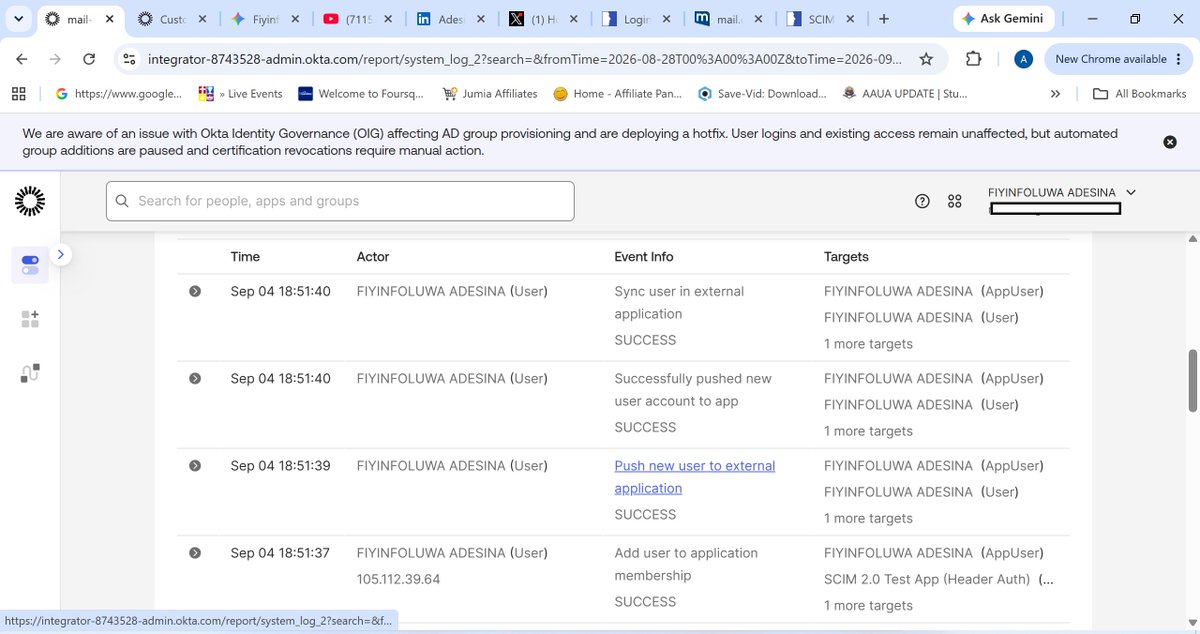Focus the search for people, apps and groups field
This screenshot has height=634, width=1200.
pos(340,201)
